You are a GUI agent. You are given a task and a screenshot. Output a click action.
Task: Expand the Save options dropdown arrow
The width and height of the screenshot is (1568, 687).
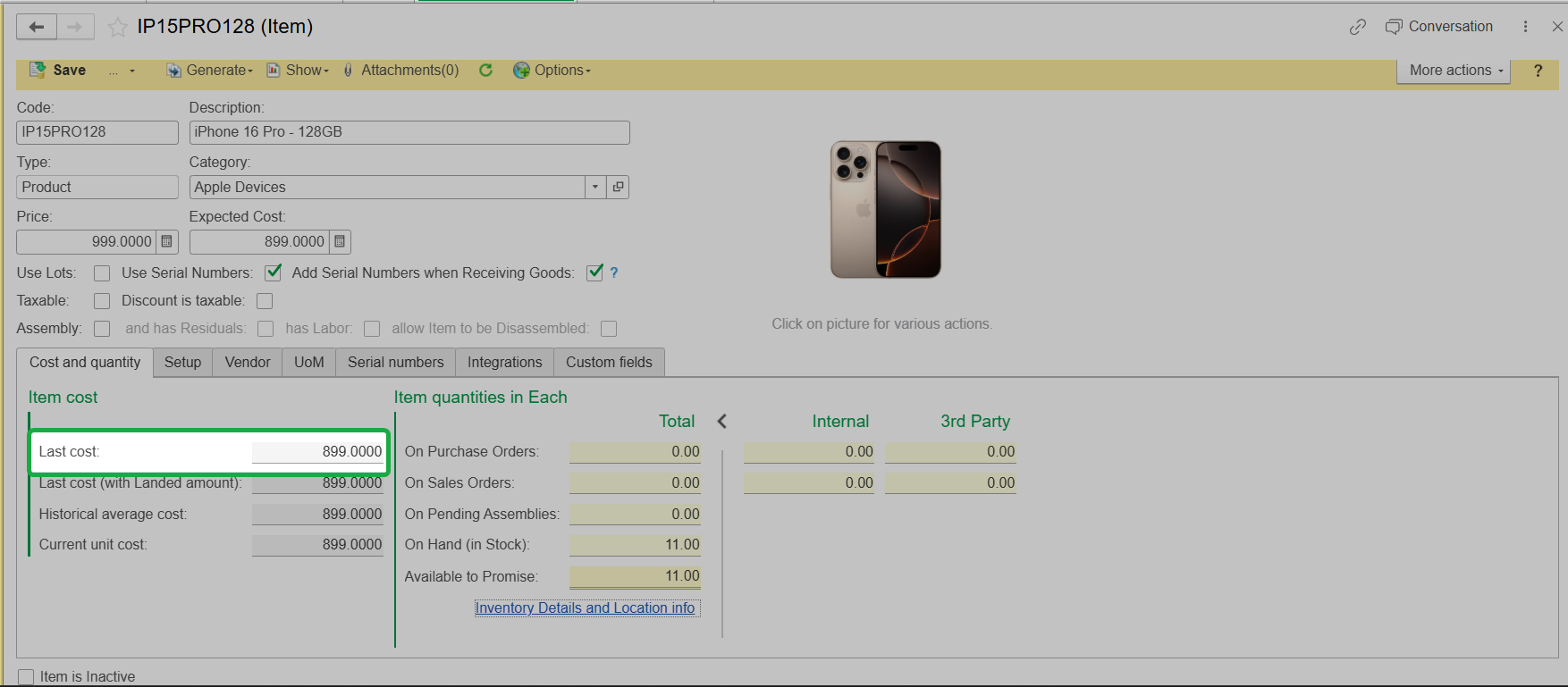click(x=132, y=71)
